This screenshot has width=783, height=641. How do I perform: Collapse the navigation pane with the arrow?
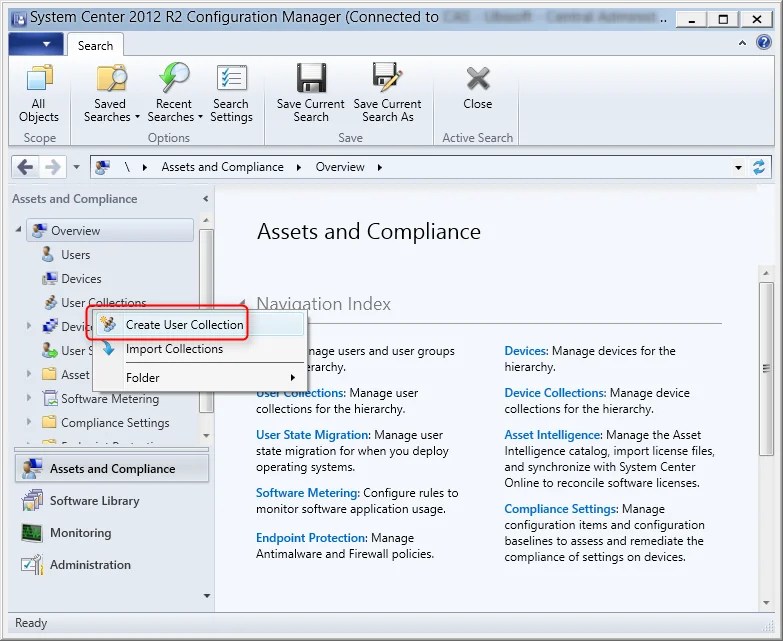click(206, 199)
